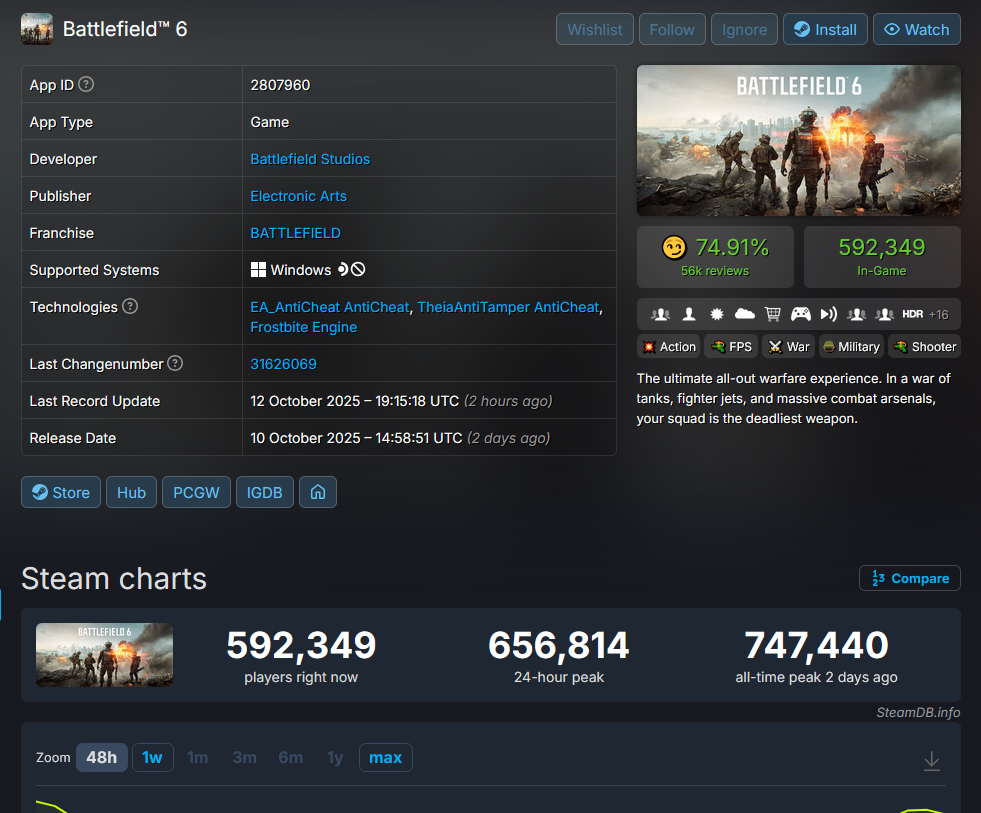The image size is (981, 813).
Task: Select the 1m zoom range
Action: (198, 757)
